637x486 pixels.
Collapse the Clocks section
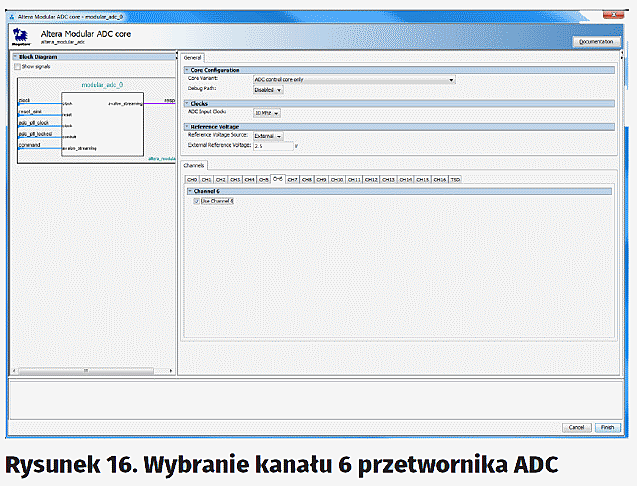186,103
